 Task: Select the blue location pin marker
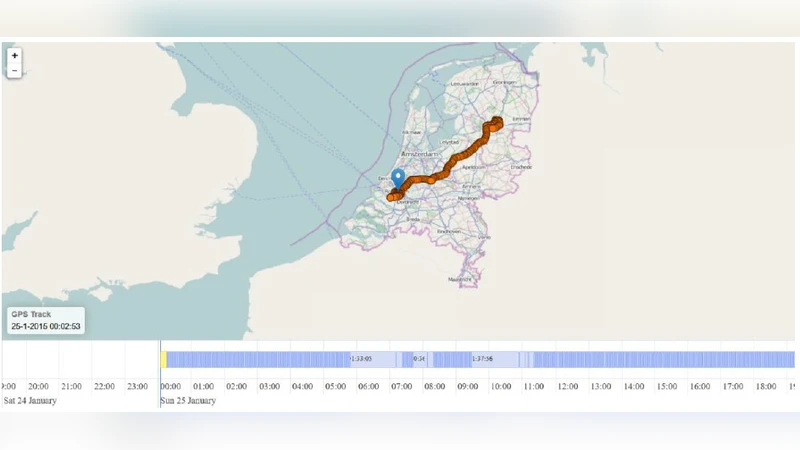point(398,178)
